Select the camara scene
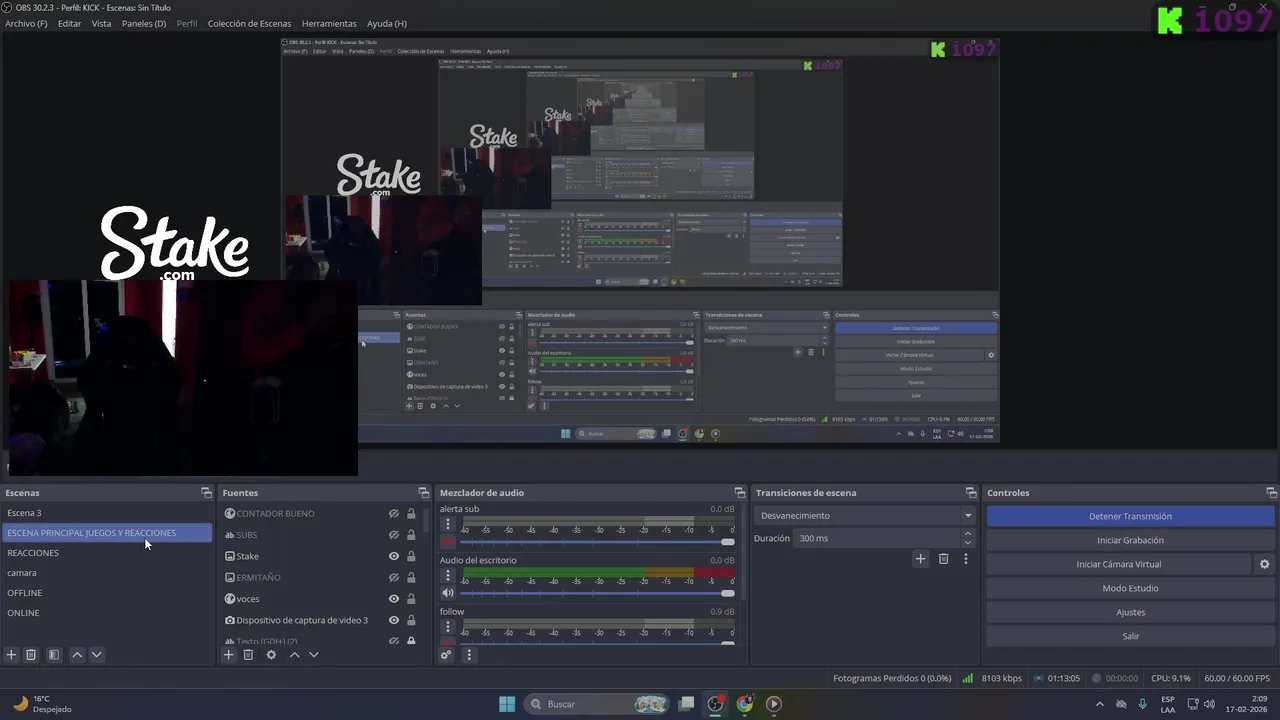This screenshot has height=720, width=1280. [106, 573]
